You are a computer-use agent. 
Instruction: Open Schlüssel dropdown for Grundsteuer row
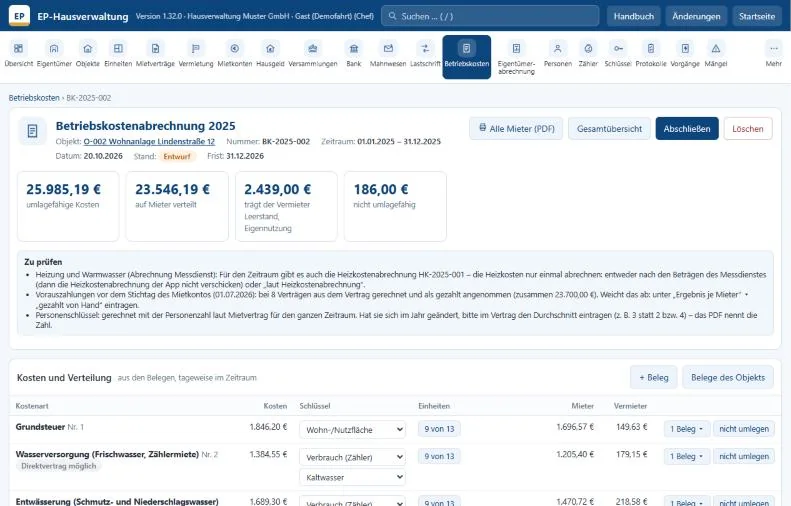coord(352,430)
